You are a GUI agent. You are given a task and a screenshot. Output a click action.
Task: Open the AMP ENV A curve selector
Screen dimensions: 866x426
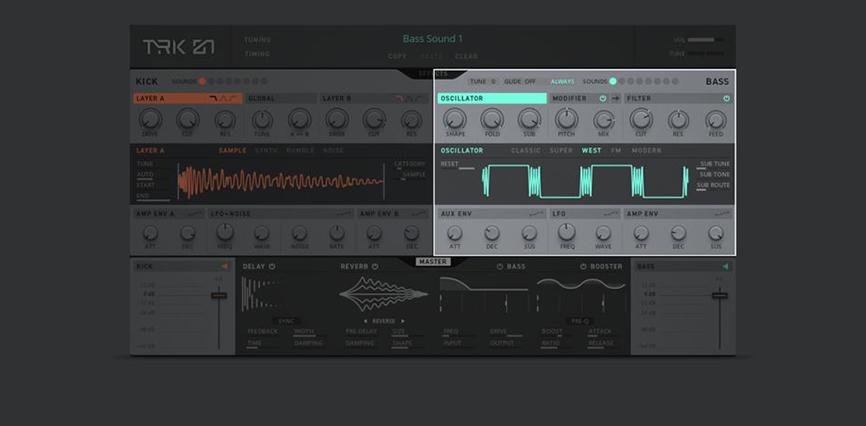[194, 214]
